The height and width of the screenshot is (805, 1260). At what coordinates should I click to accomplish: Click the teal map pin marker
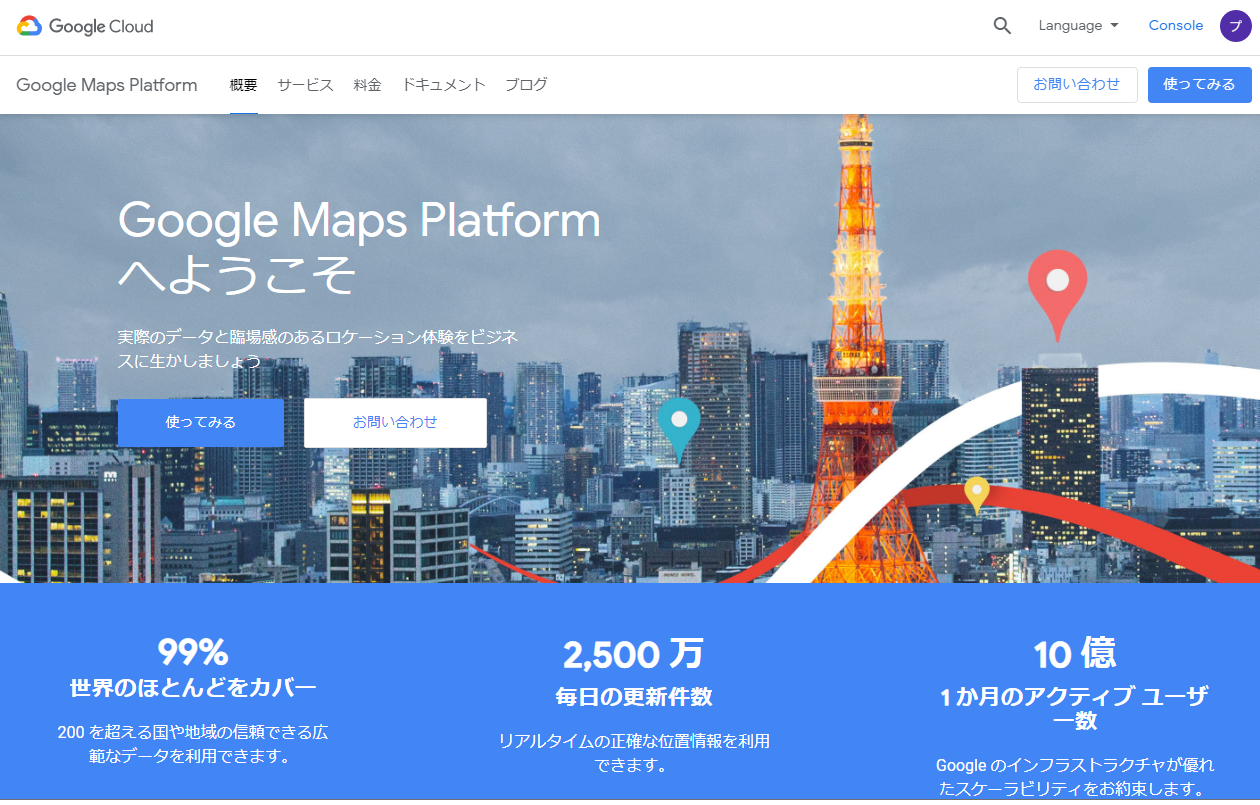(x=679, y=430)
